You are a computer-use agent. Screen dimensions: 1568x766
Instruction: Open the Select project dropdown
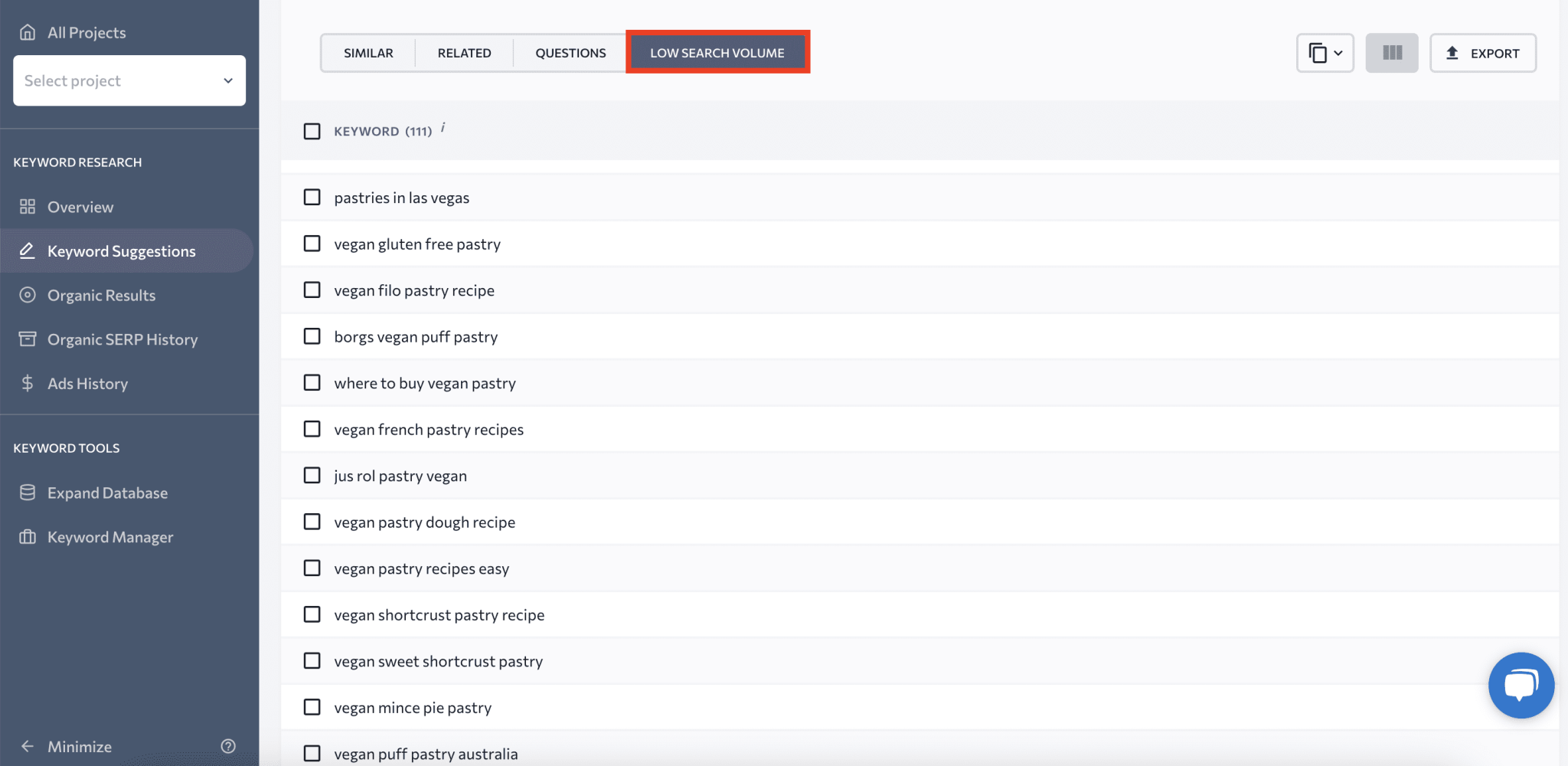(129, 80)
